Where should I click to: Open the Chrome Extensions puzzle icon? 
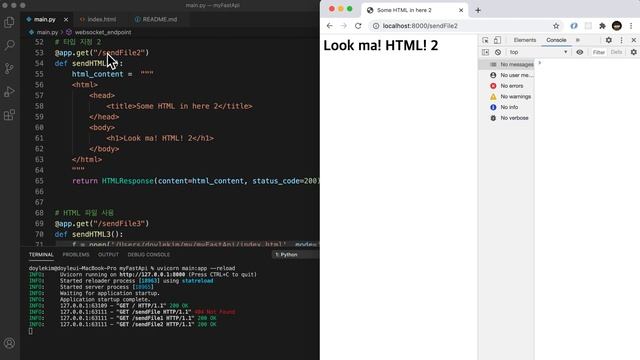(x=602, y=26)
